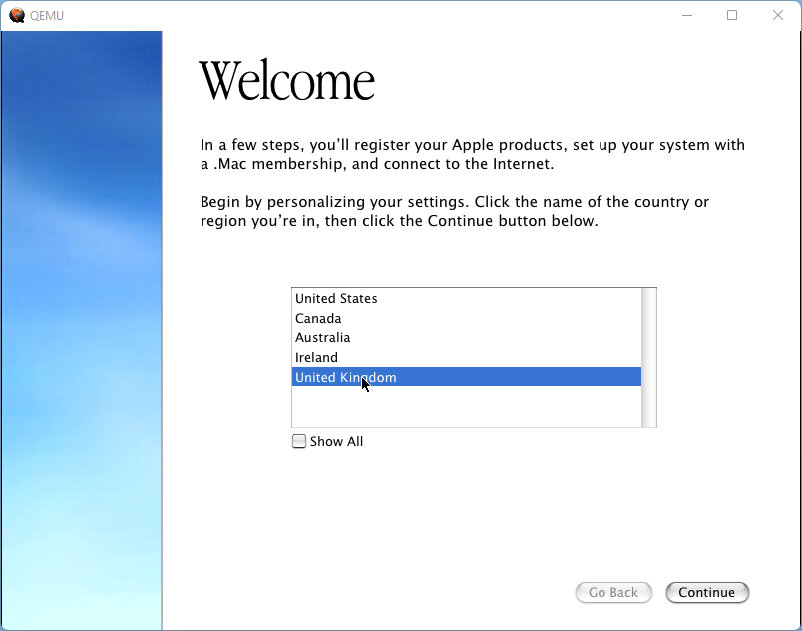Close the QEMU window

[x=778, y=15]
